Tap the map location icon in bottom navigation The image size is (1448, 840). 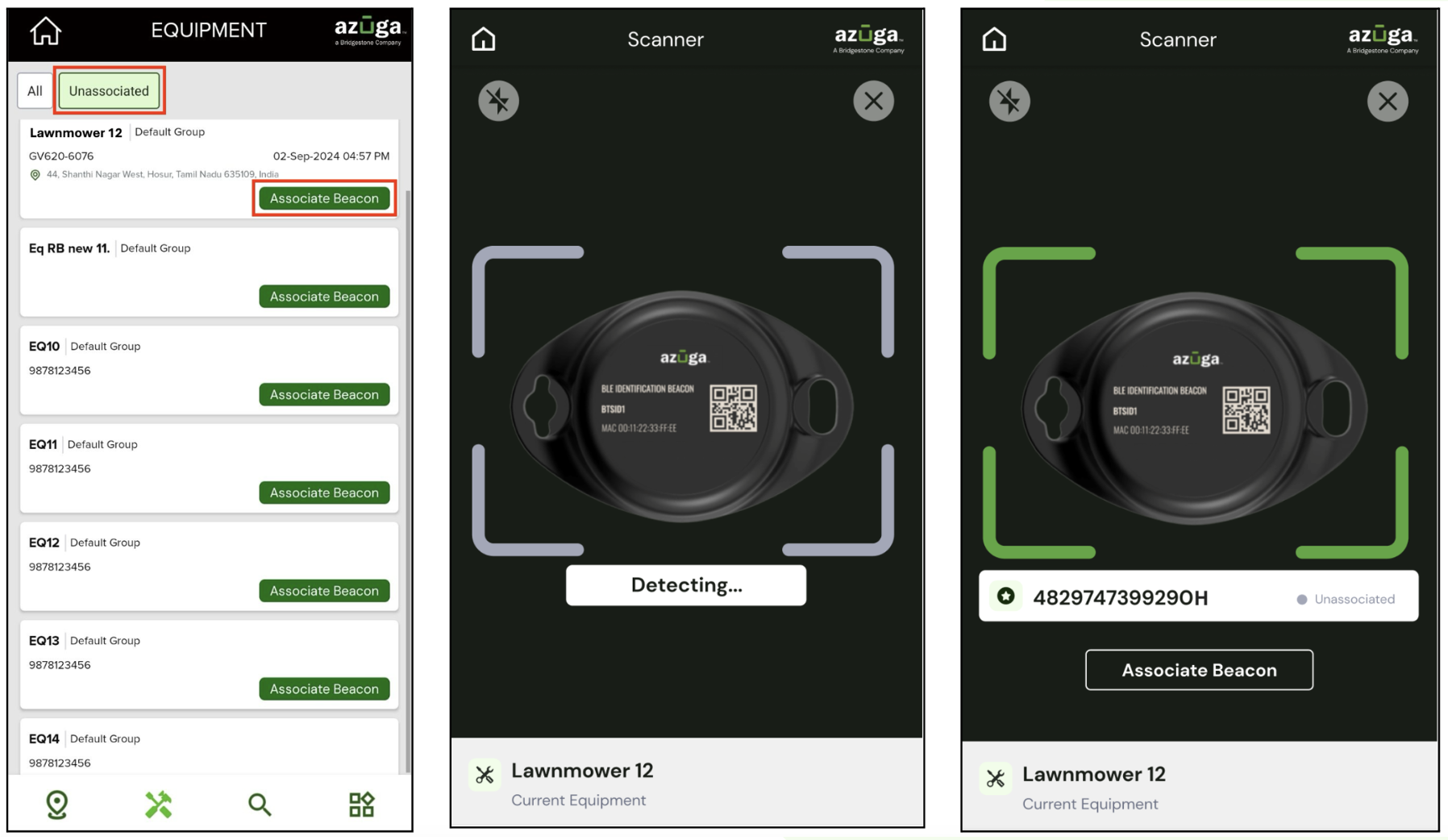click(57, 804)
